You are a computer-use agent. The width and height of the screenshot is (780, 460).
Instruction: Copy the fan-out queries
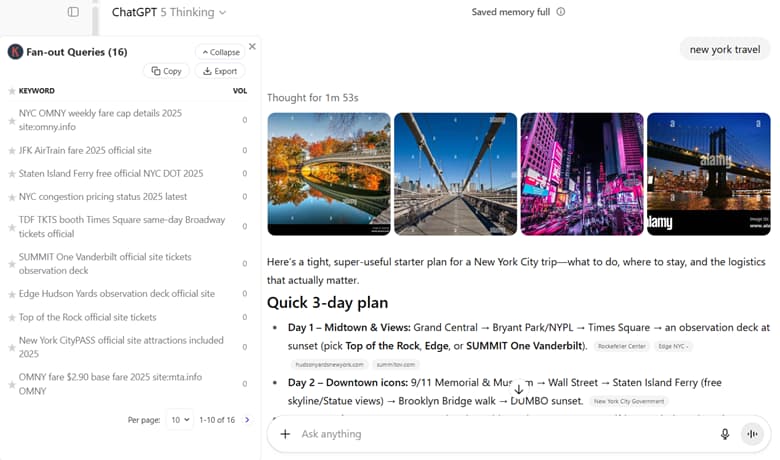(167, 71)
